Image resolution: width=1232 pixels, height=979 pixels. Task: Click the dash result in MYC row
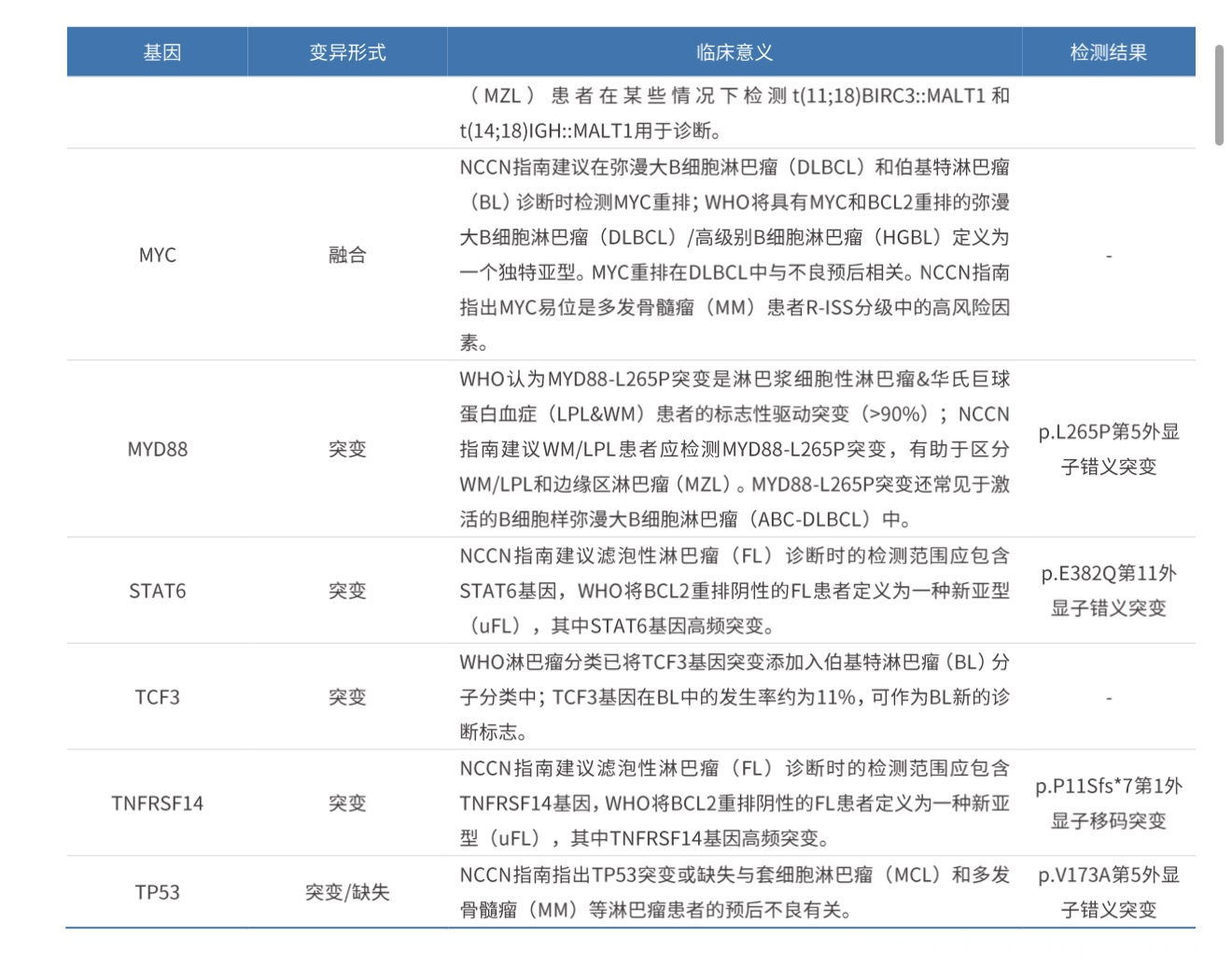(x=1109, y=256)
